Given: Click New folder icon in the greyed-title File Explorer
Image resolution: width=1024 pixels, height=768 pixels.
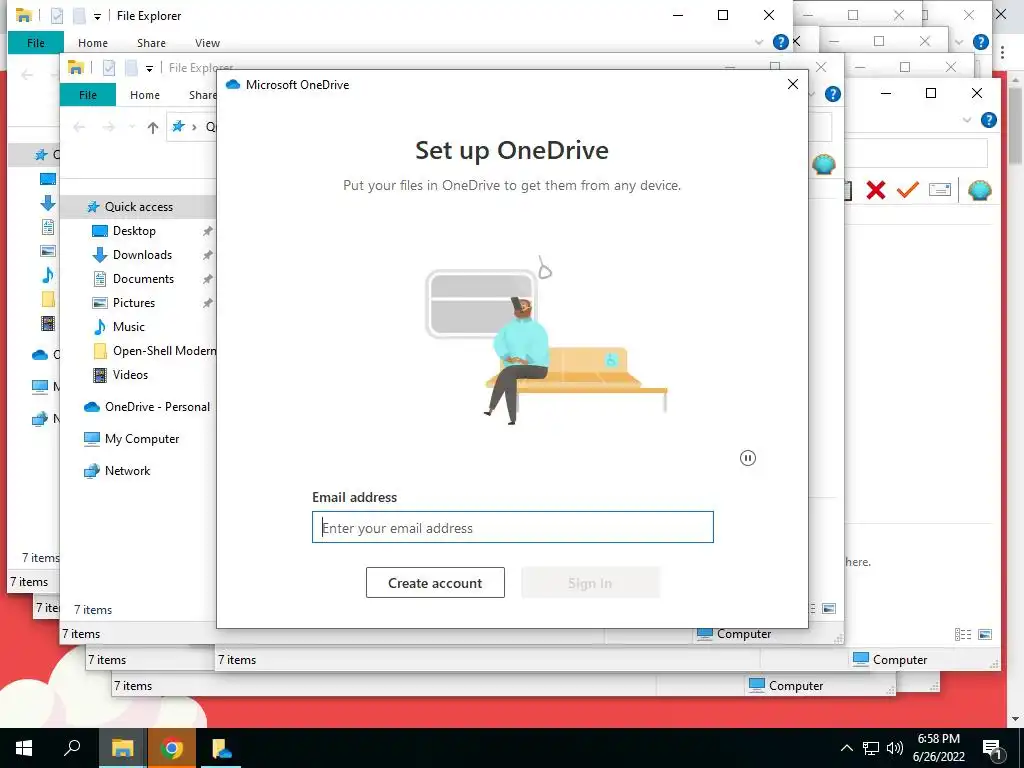Looking at the screenshot, I should (131, 67).
